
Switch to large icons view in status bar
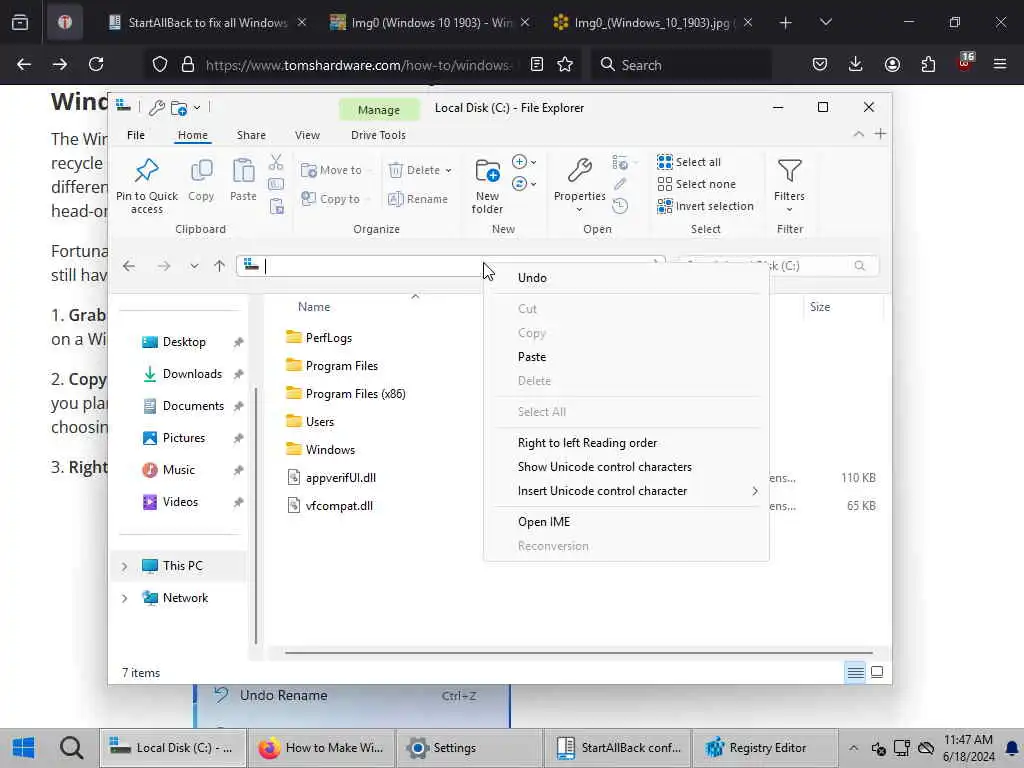pos(877,672)
